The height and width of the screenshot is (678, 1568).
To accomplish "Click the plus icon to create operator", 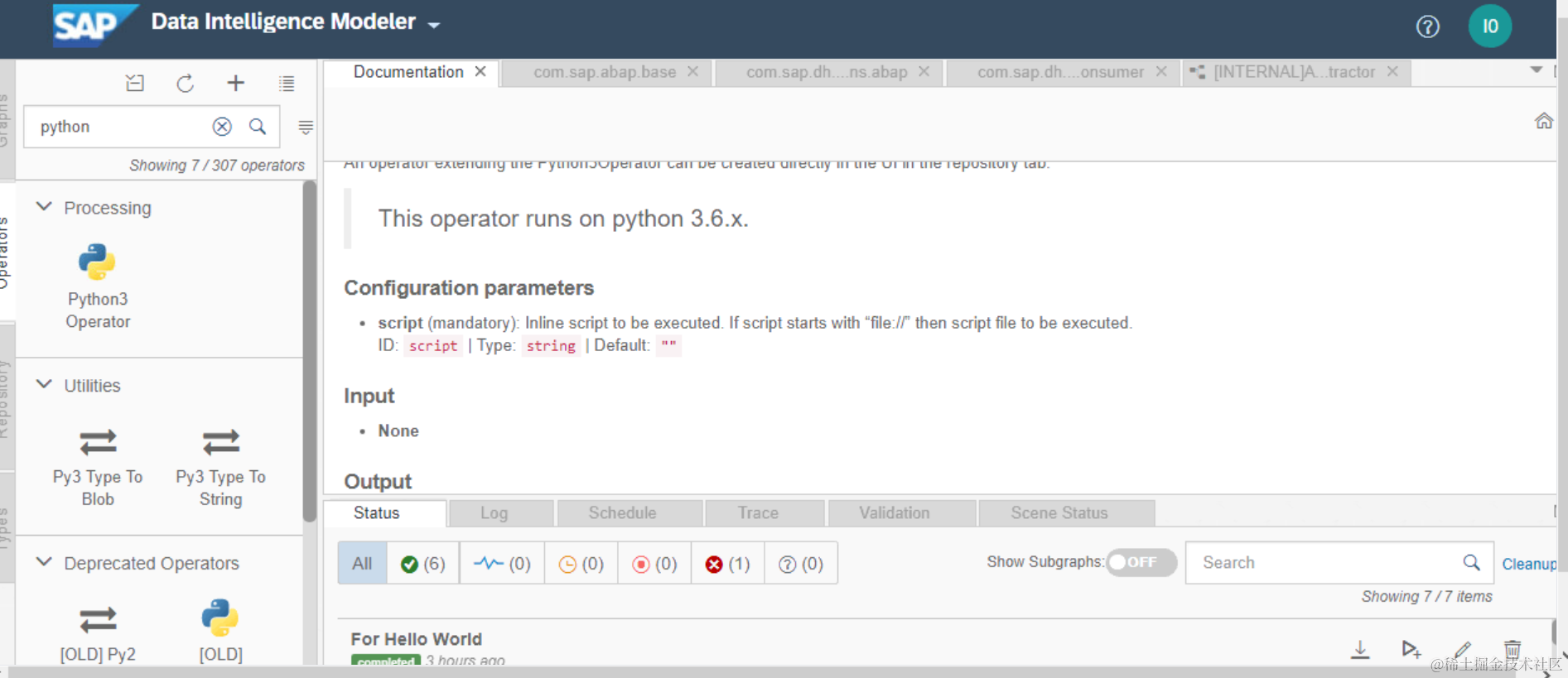I will point(235,83).
